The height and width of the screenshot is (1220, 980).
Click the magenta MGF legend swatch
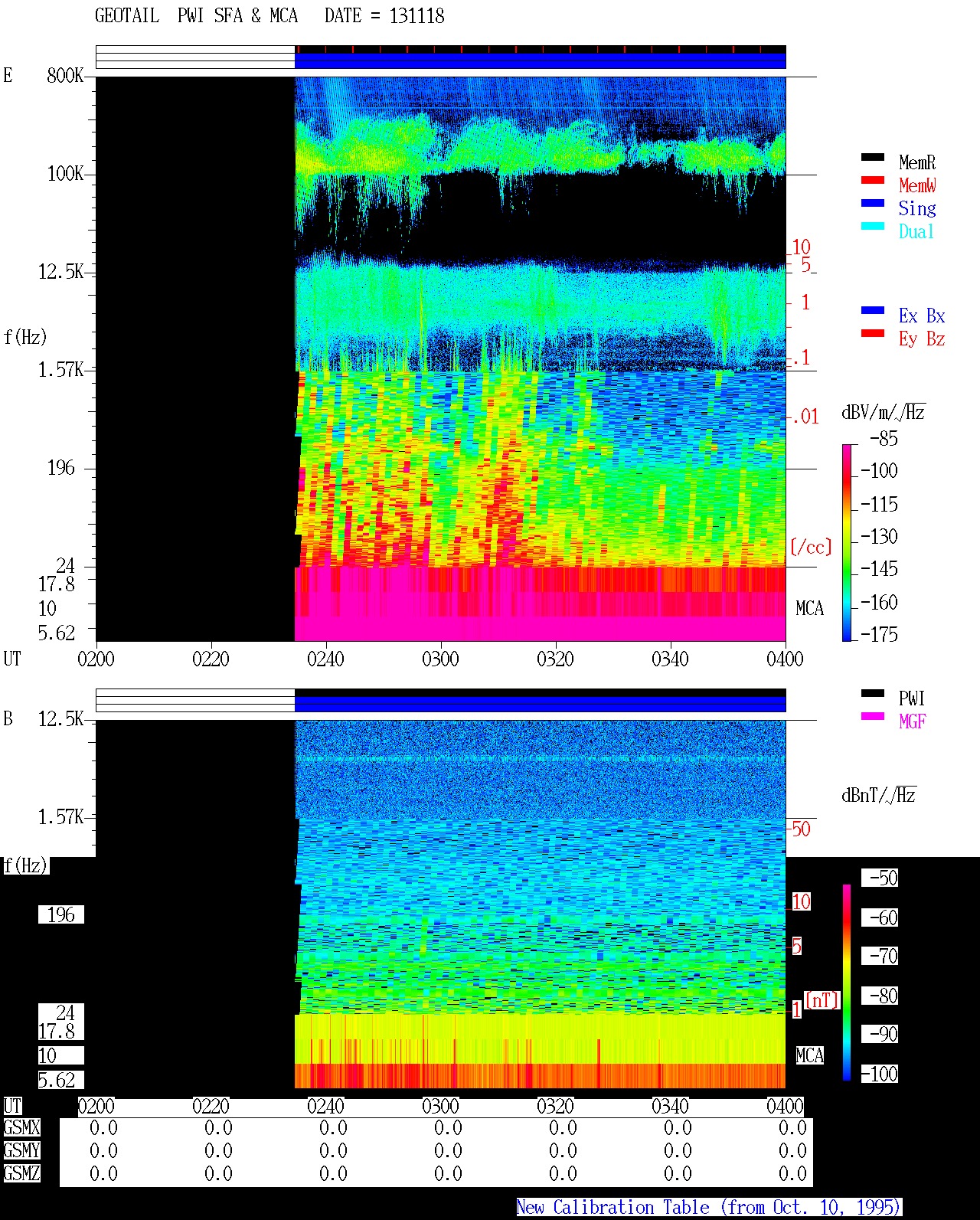pyautogui.click(x=873, y=716)
